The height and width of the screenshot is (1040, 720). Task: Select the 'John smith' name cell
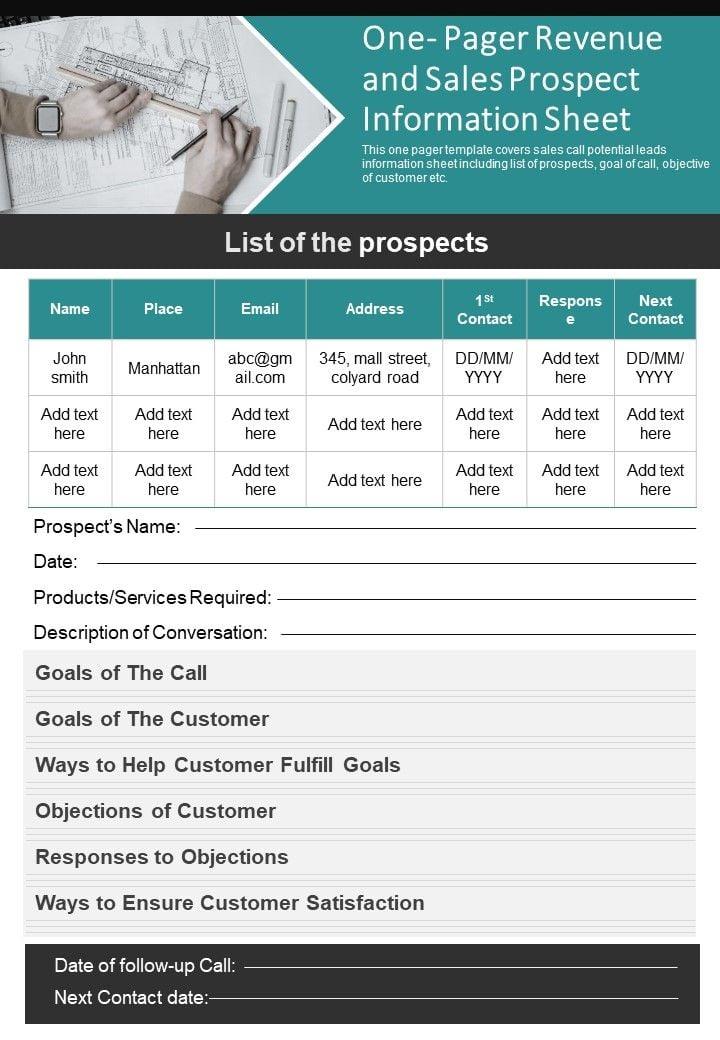[70, 368]
